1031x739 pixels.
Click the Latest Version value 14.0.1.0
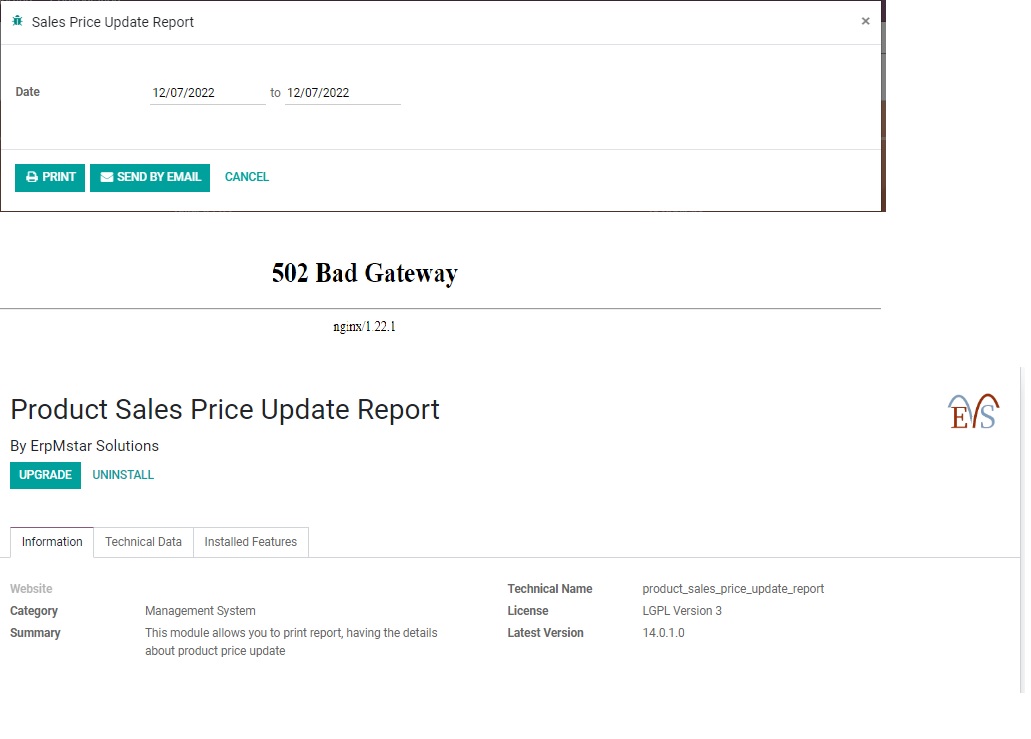tap(665, 632)
